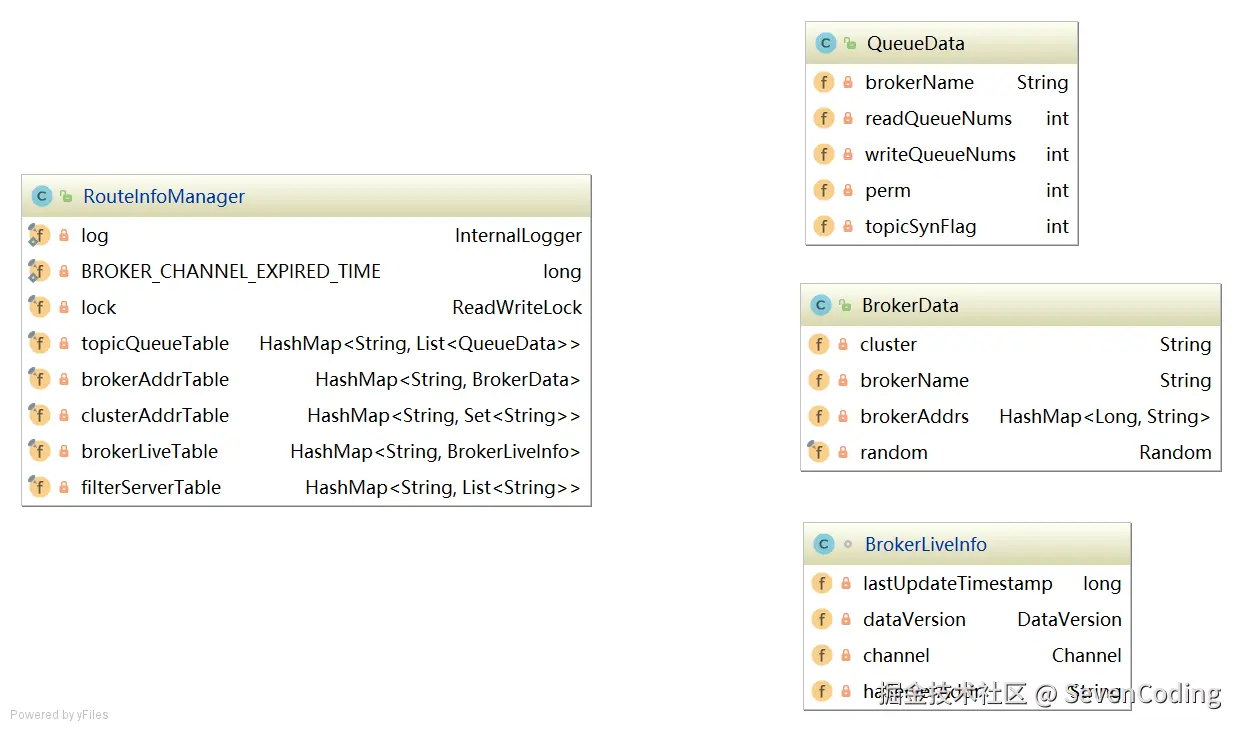
Task: Click the filterServerTable field name
Action: pyautogui.click(x=151, y=487)
